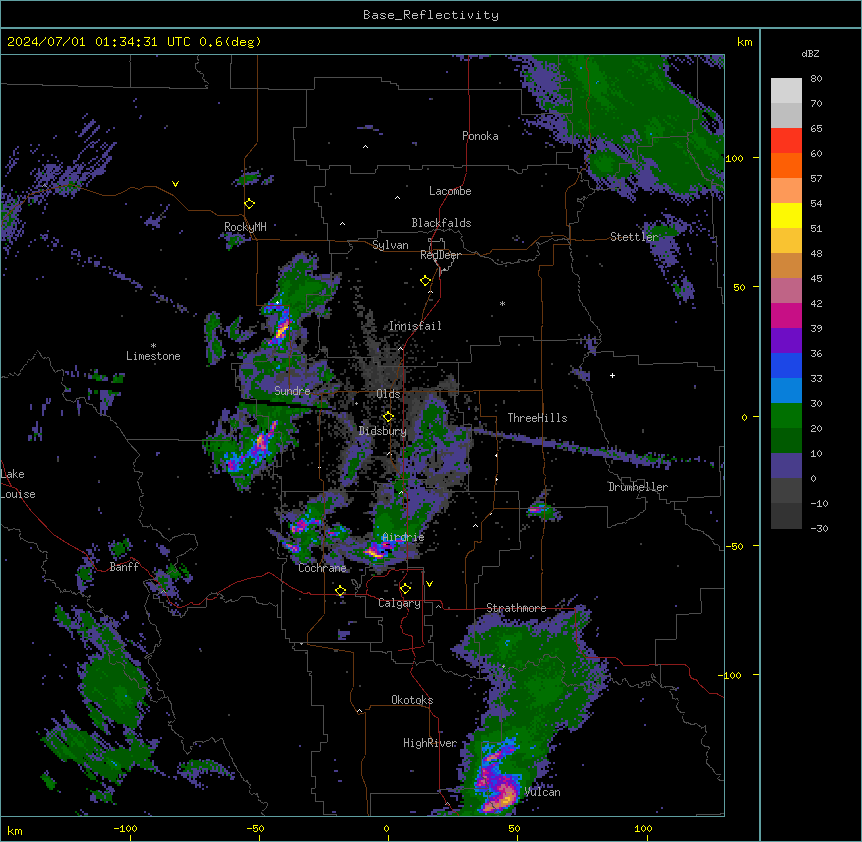Click the Vulcan city label

click(x=542, y=792)
